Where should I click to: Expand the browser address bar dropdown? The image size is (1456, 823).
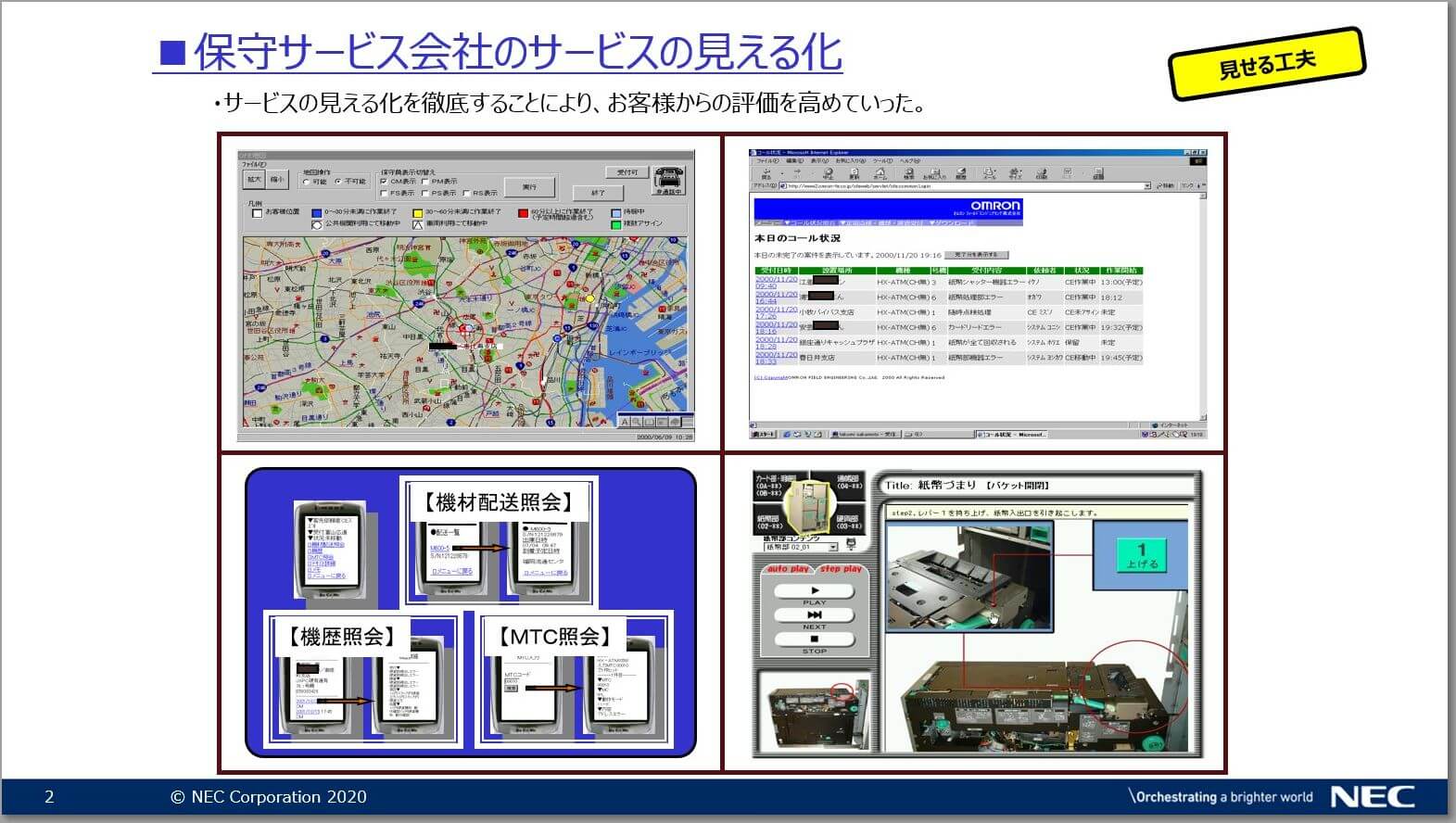pyautogui.click(x=1146, y=186)
